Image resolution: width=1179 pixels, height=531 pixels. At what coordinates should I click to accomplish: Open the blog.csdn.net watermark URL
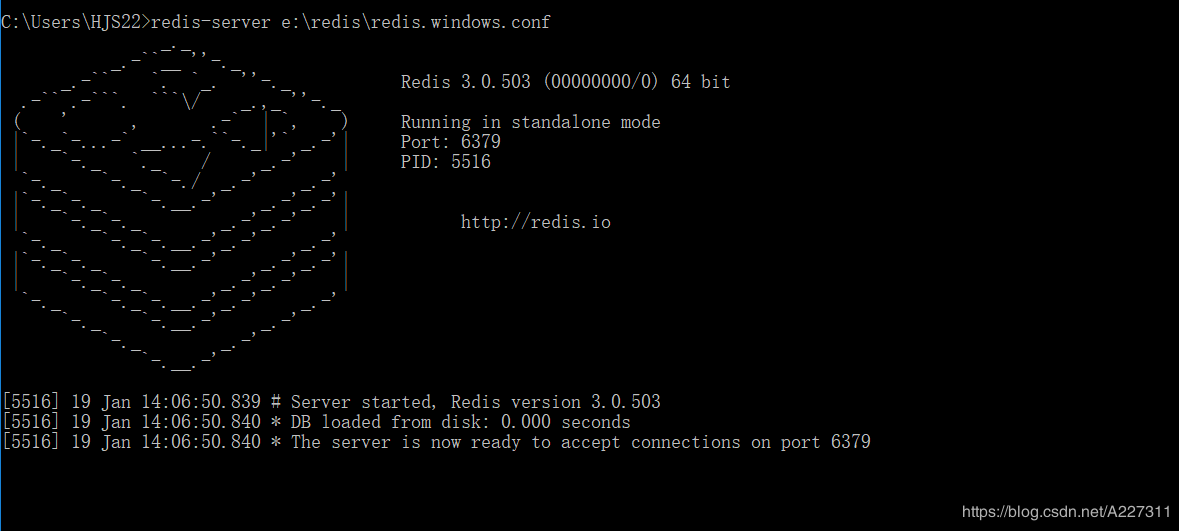(1066, 512)
